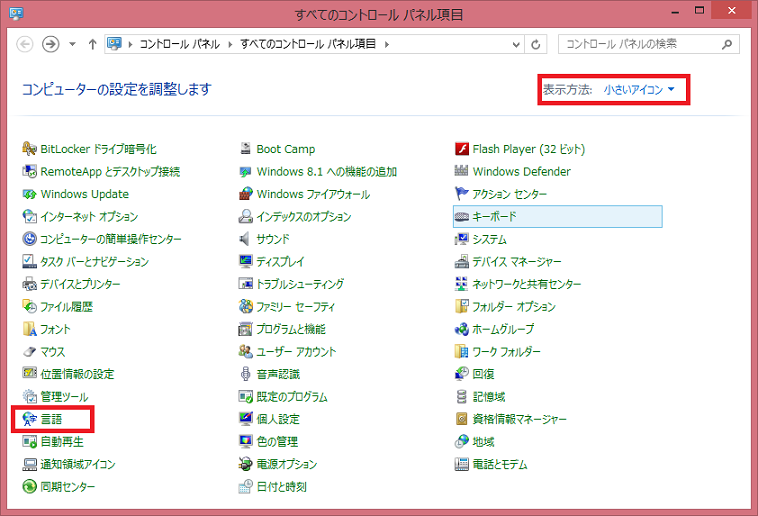This screenshot has width=758, height=516.
Task: Open the ディスプレイ icon
Action: pos(246,261)
